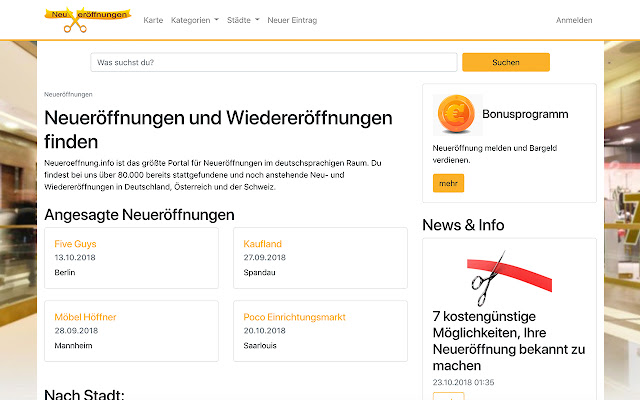Click the date 13.10.2018 under Five Guys
Image resolution: width=640 pixels, height=400 pixels.
click(75, 258)
